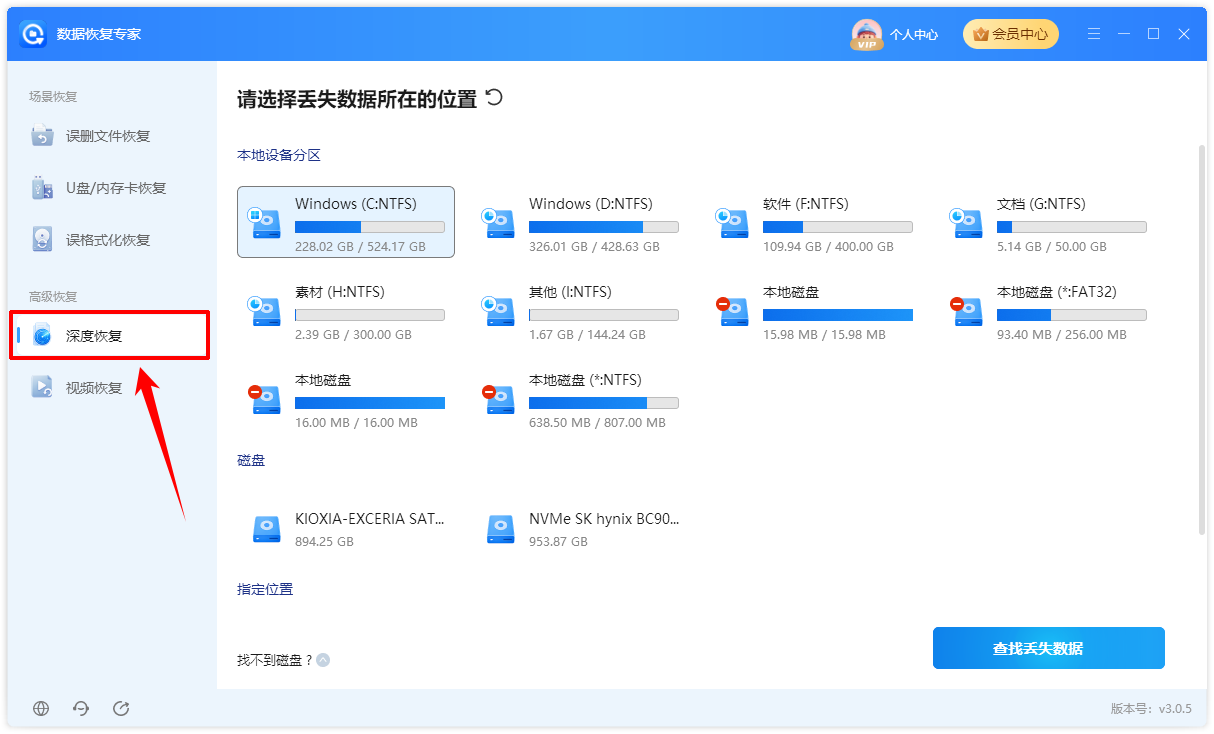Click the U盘/内存卡恢复 USB icon
Screen dimensions: 1214x734
tap(42, 188)
